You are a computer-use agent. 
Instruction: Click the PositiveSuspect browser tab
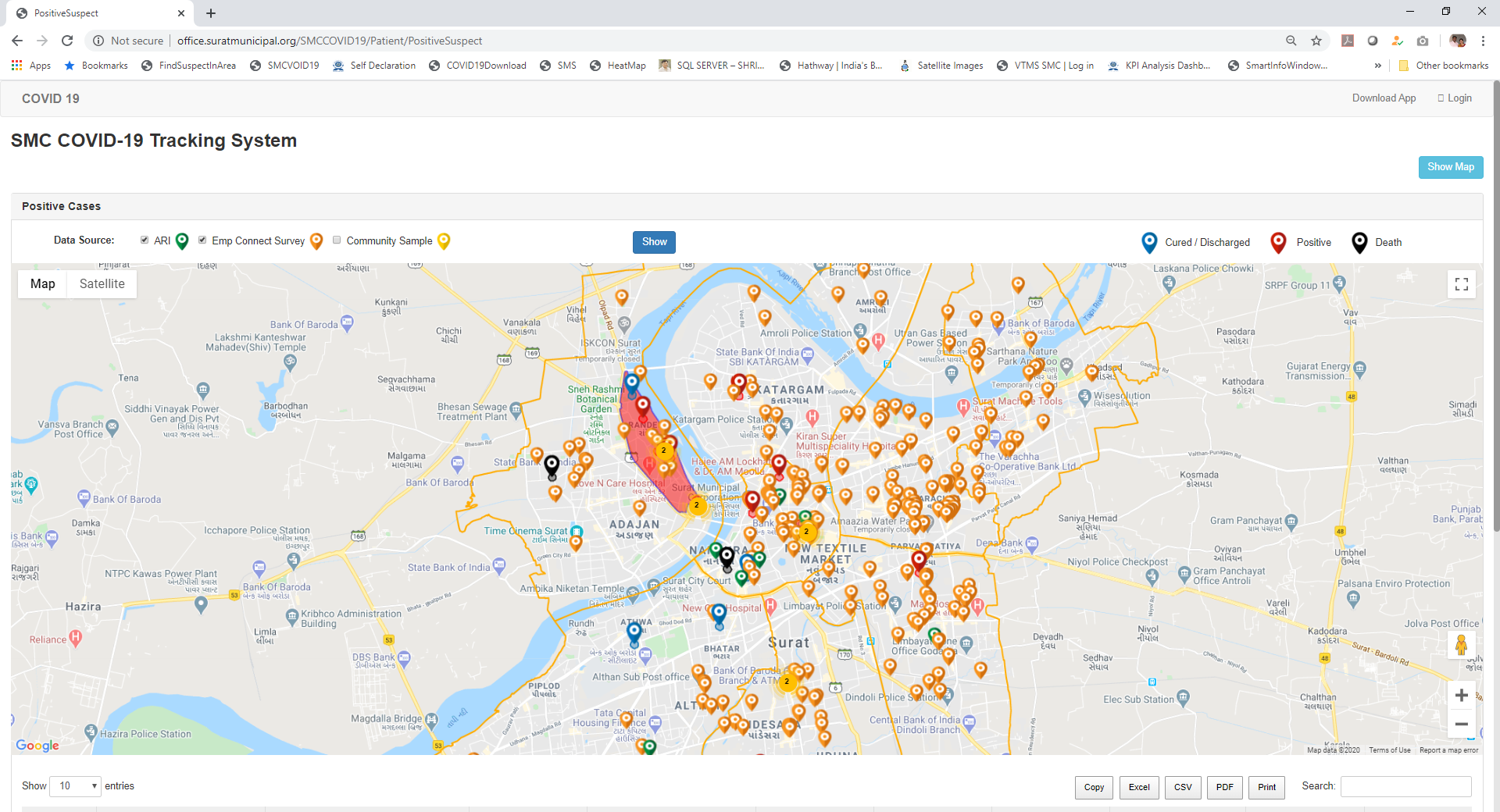coord(100,13)
